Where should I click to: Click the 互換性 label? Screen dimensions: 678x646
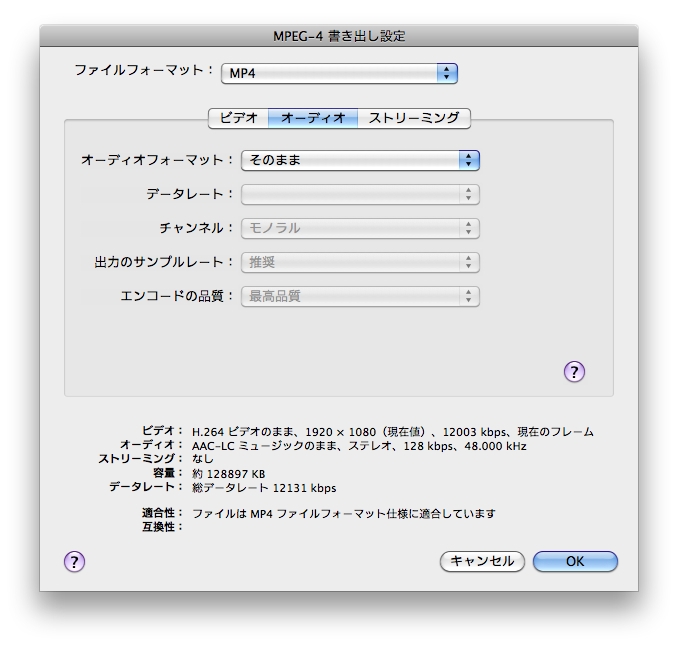pyautogui.click(x=162, y=527)
